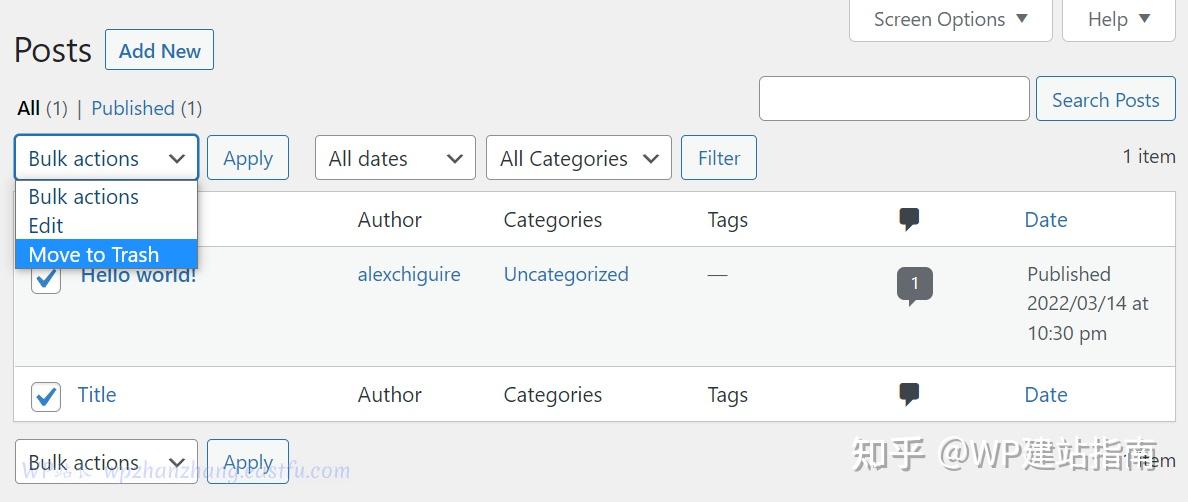The width and height of the screenshot is (1188, 502).
Task: Toggle the Hello world! post checkbox
Action: point(46,280)
